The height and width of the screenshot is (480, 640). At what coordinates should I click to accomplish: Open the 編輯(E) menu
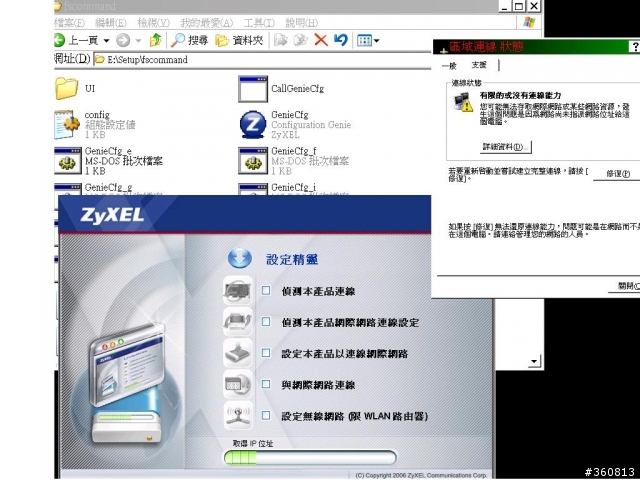(111, 23)
